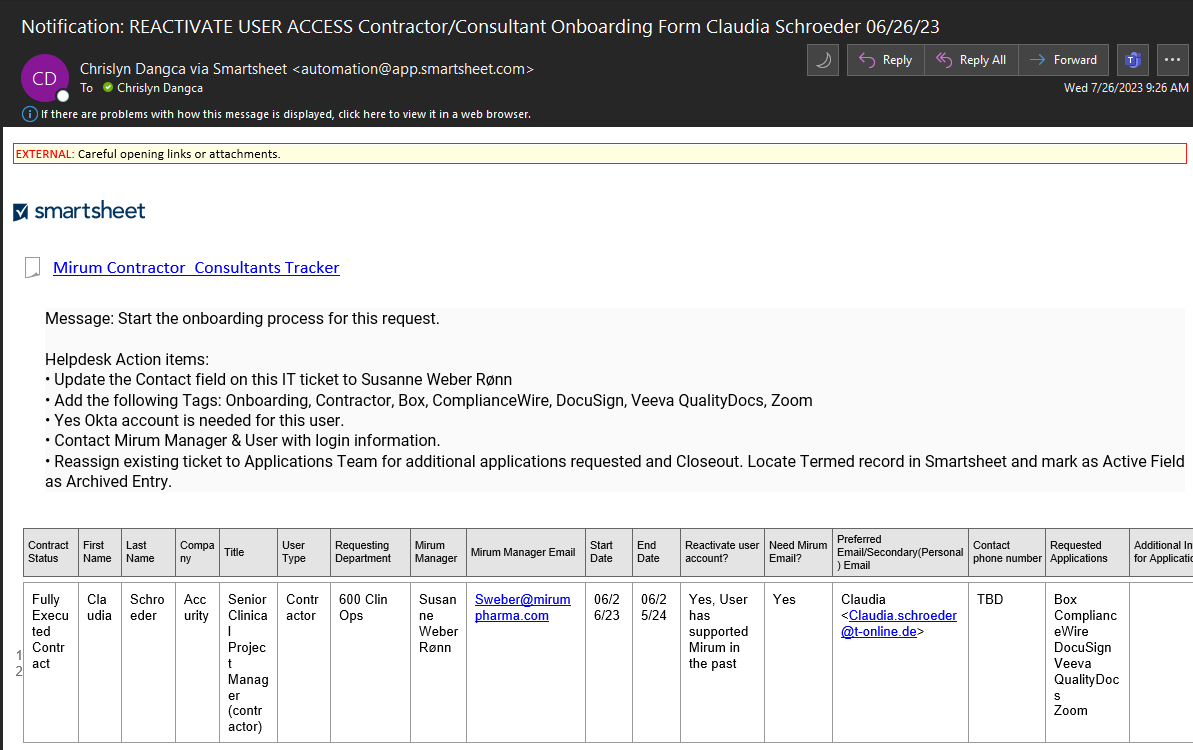Click the Company column header
1193x750 pixels.
coord(197,551)
